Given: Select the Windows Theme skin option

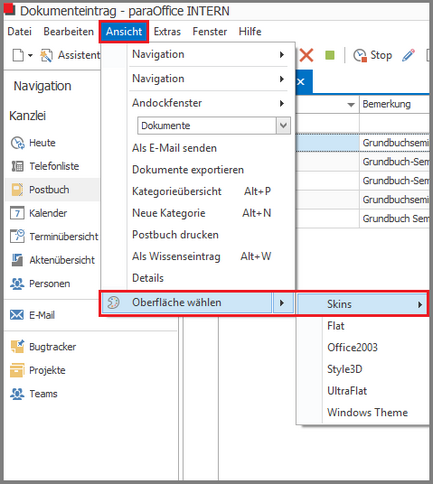Looking at the screenshot, I should 367,412.
